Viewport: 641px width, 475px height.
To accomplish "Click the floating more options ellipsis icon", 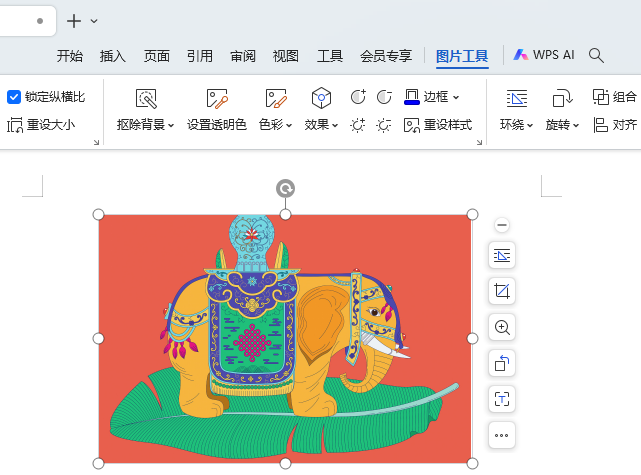I will click(502, 435).
